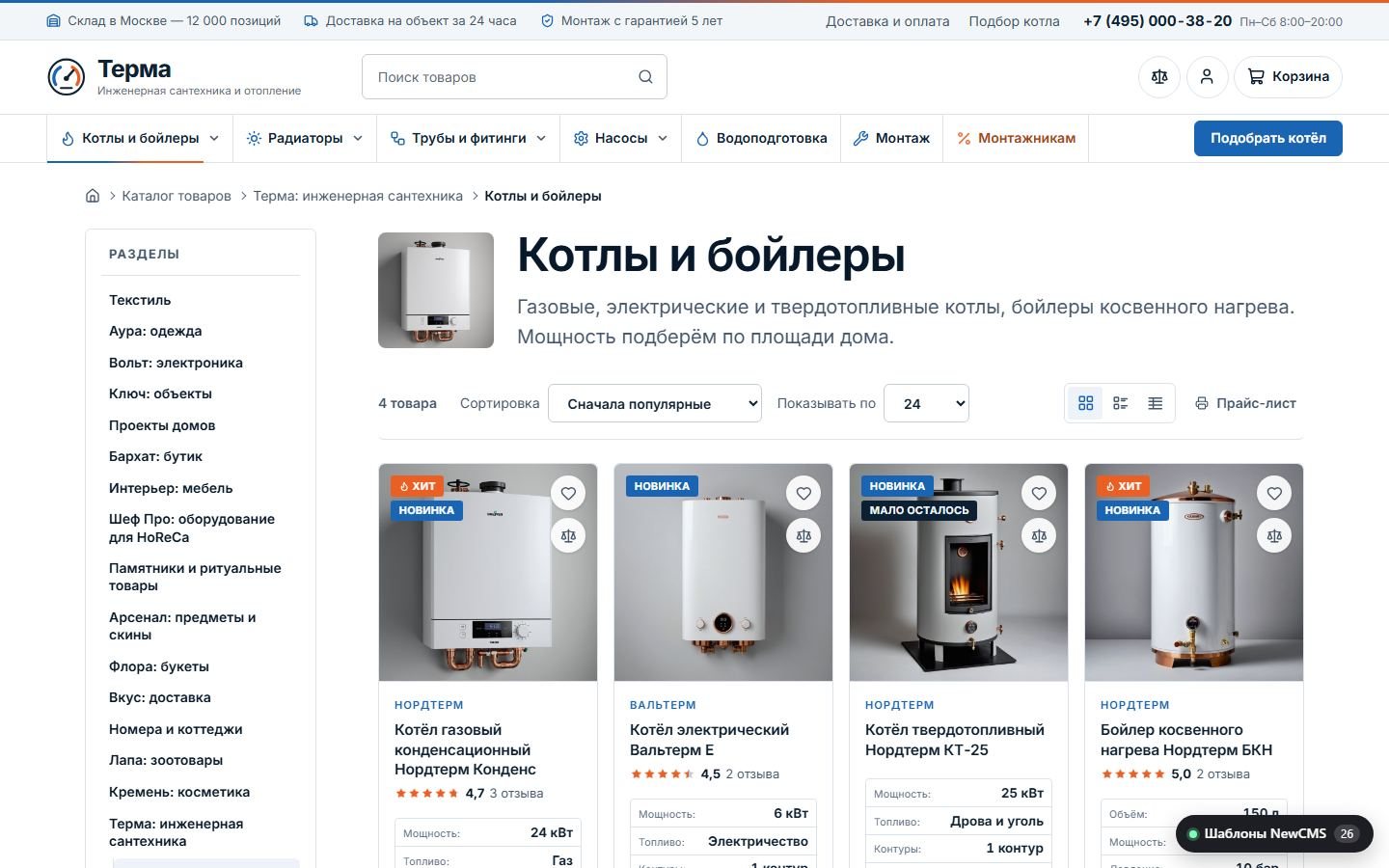Open the Радиаторы menu label
This screenshot has width=1389, height=868.
(x=305, y=139)
